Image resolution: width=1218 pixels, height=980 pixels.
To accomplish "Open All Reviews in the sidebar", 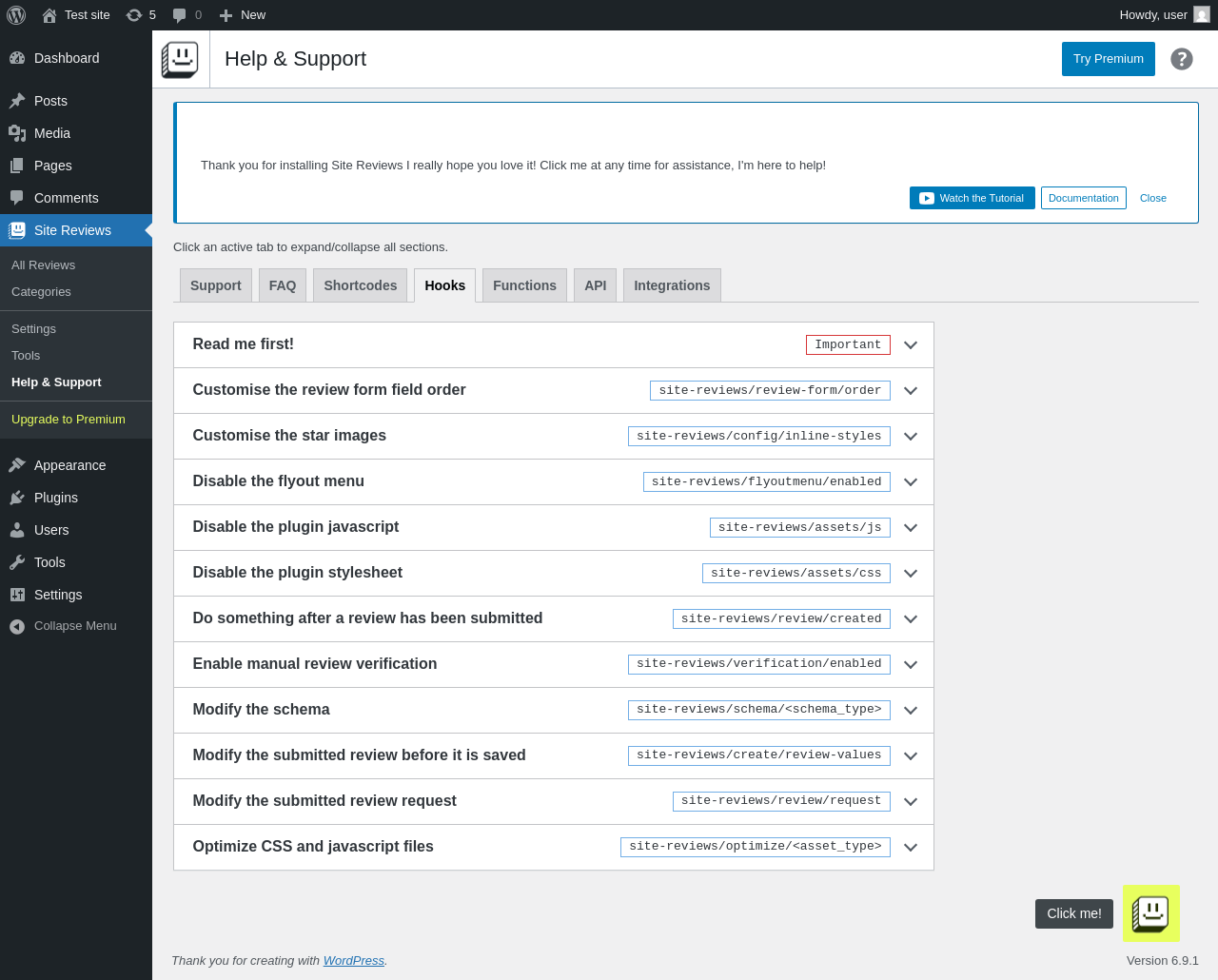I will pos(43,265).
